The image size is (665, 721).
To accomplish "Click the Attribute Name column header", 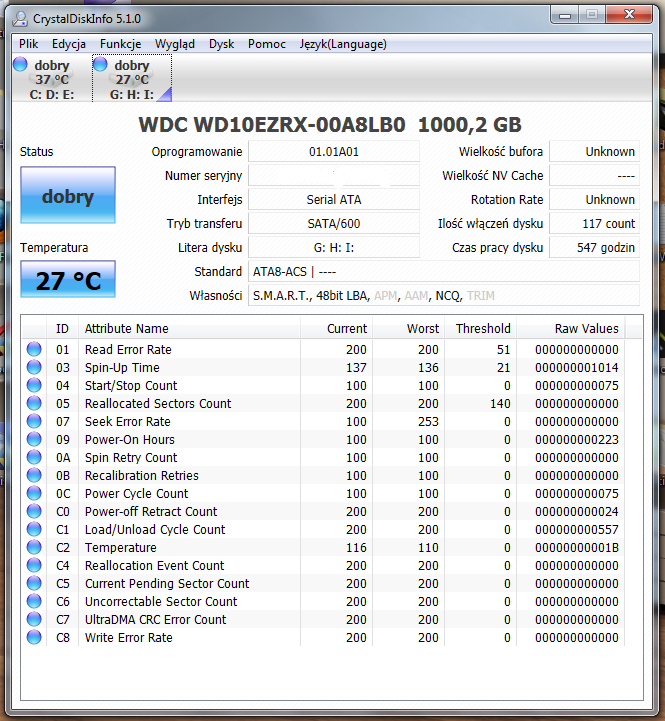I will tap(189, 328).
